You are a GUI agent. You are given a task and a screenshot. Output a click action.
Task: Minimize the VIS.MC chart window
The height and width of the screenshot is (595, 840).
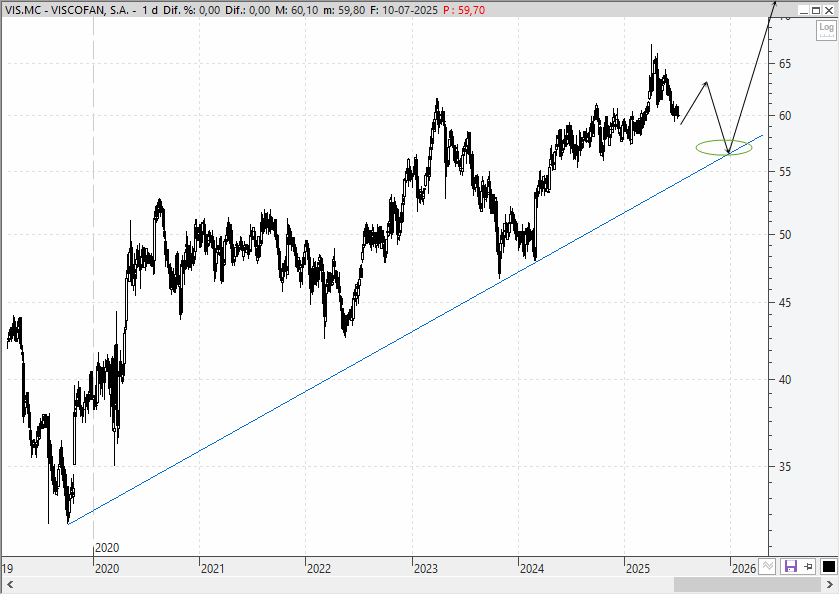coord(804,10)
